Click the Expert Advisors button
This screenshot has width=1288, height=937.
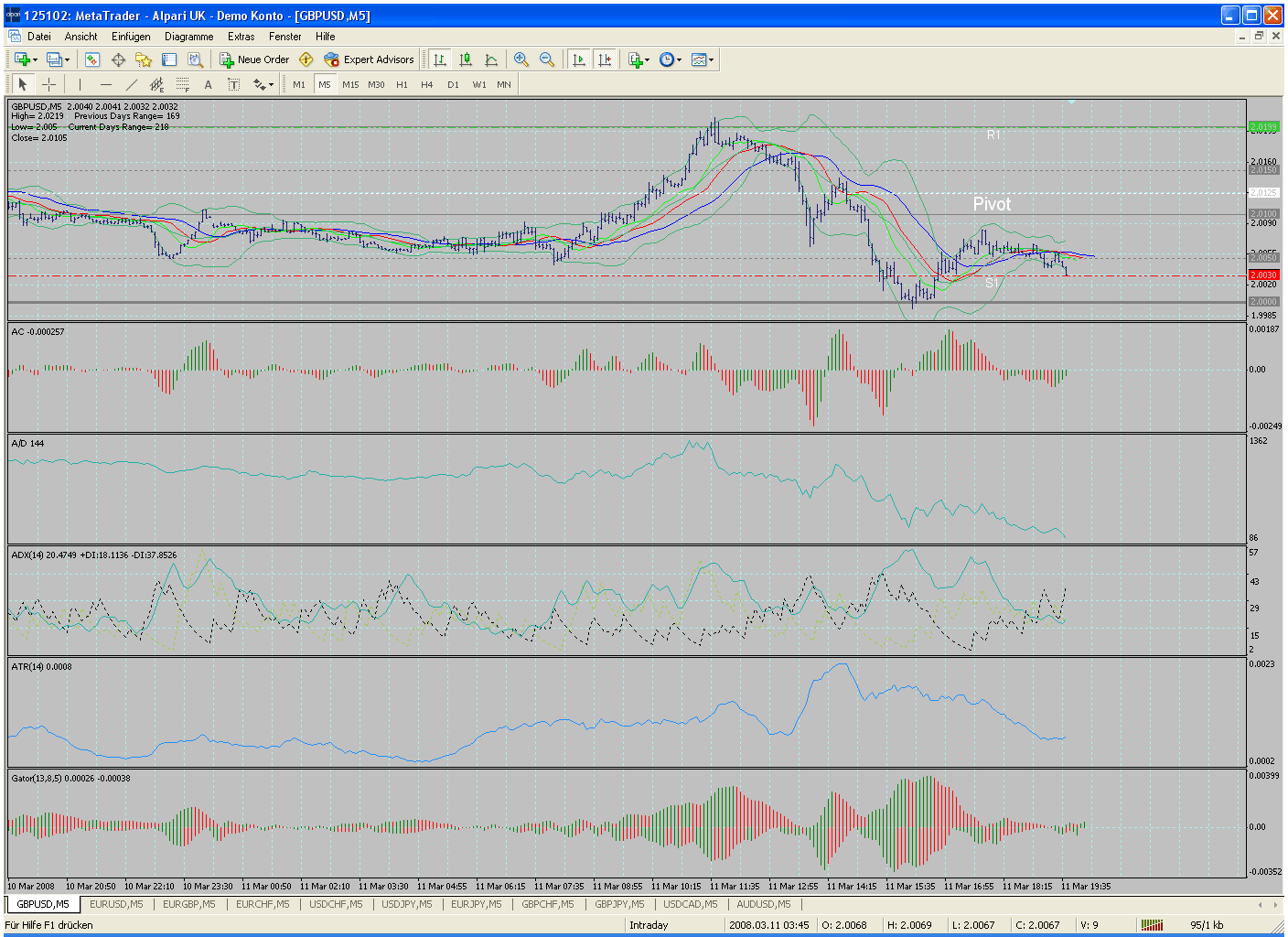370,59
